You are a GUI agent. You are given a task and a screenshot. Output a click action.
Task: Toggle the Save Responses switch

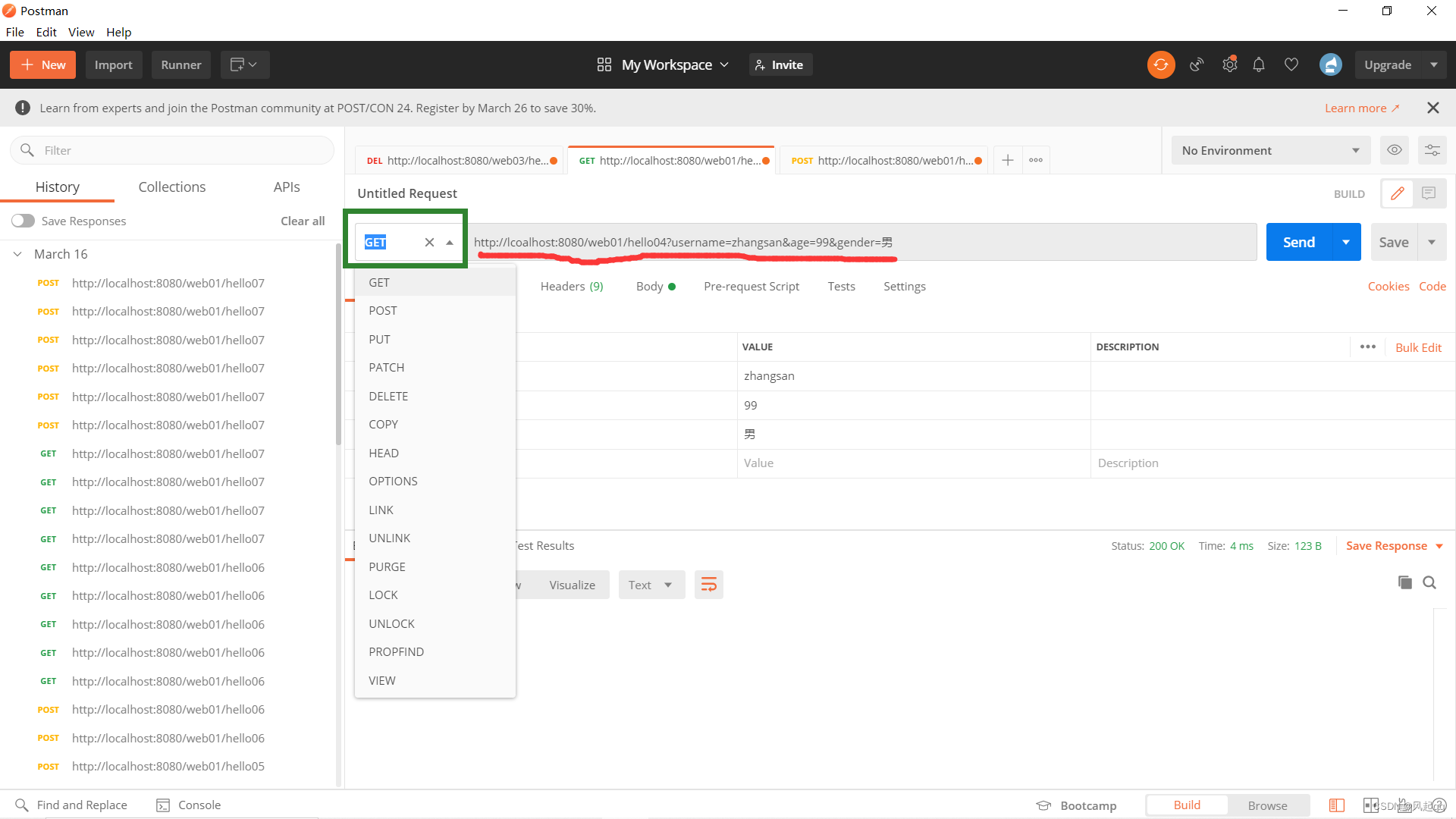coord(23,221)
